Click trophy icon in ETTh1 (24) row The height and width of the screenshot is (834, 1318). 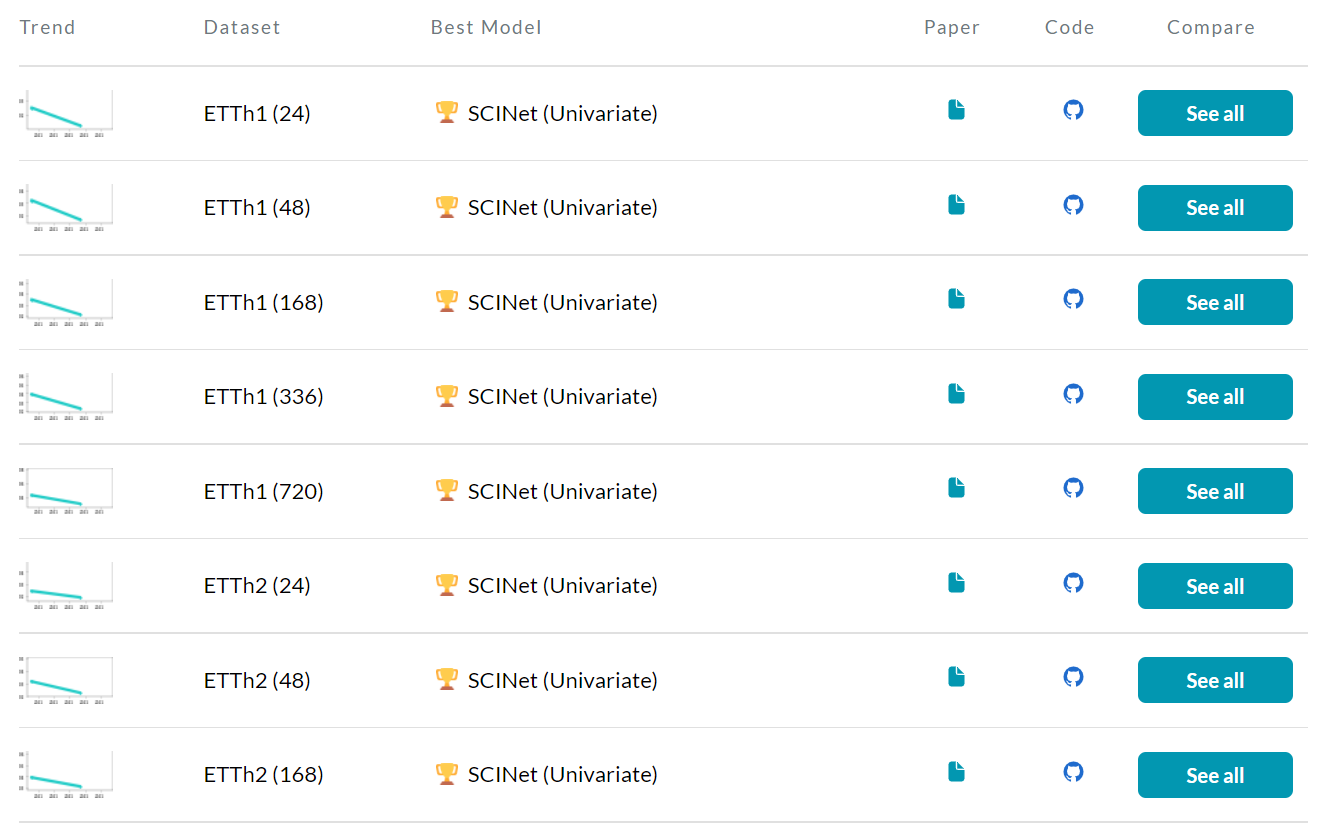click(447, 113)
